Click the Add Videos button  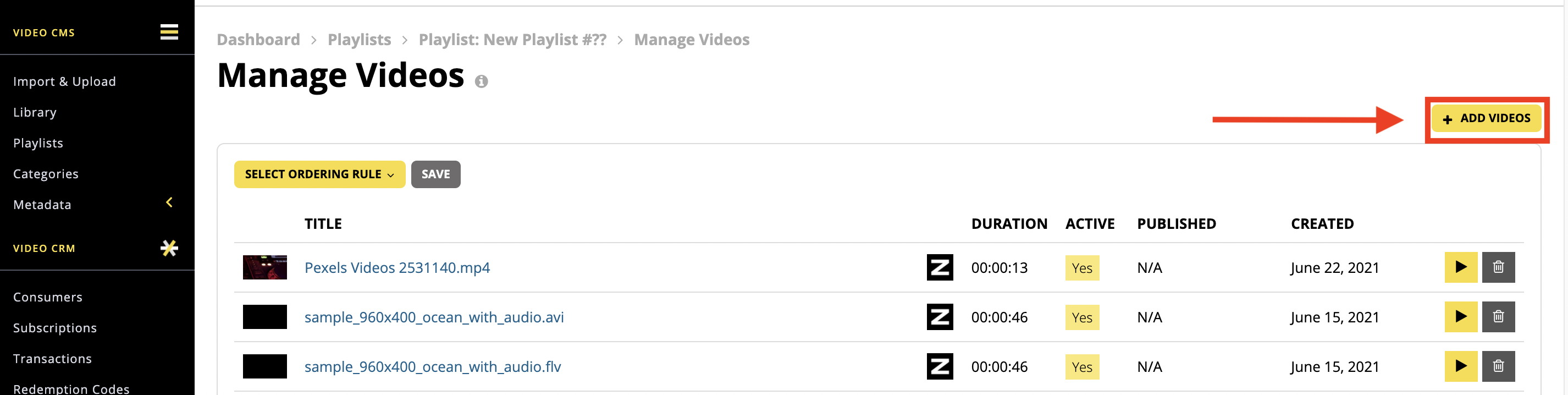click(1487, 118)
